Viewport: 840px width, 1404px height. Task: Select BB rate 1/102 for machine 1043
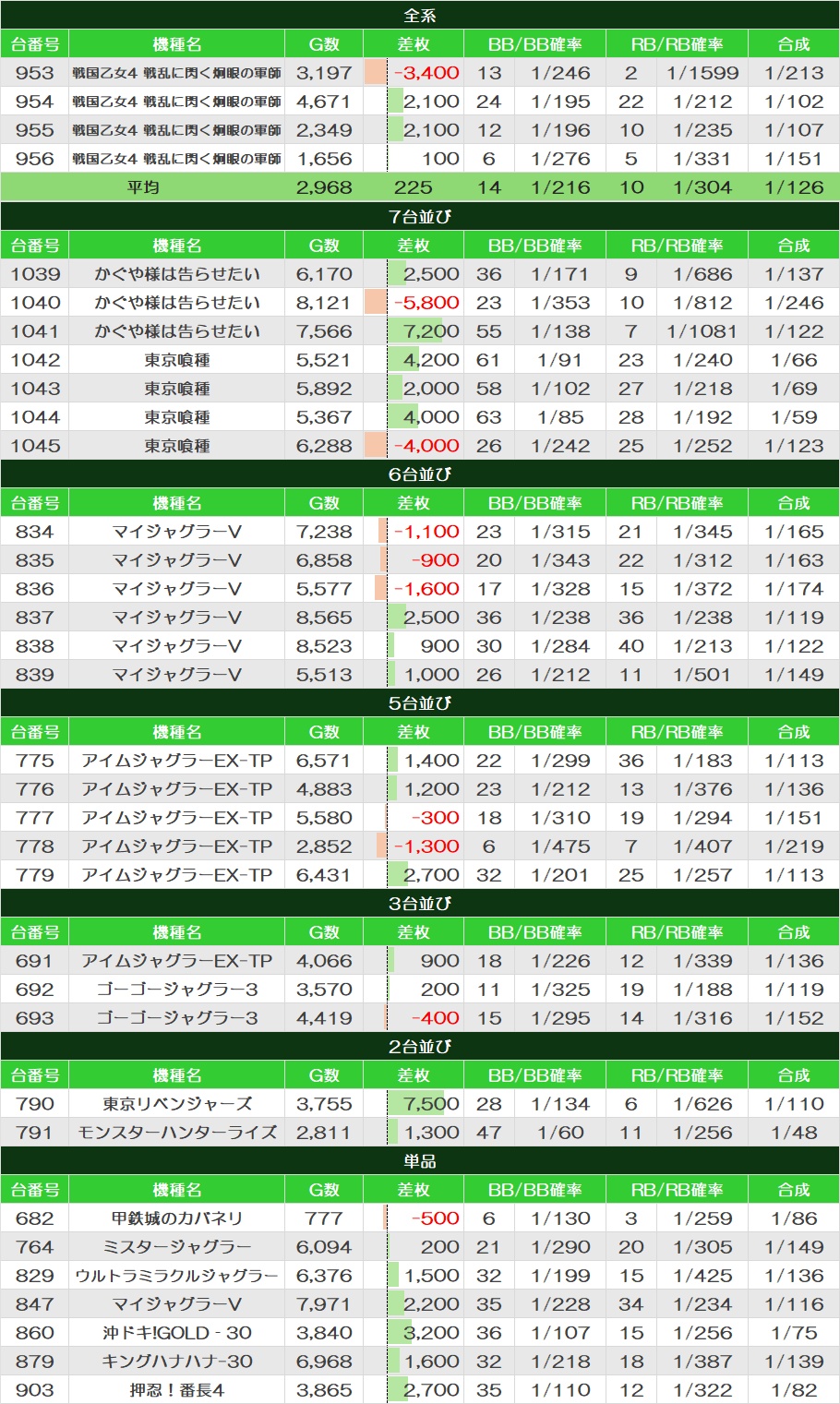[x=561, y=389]
